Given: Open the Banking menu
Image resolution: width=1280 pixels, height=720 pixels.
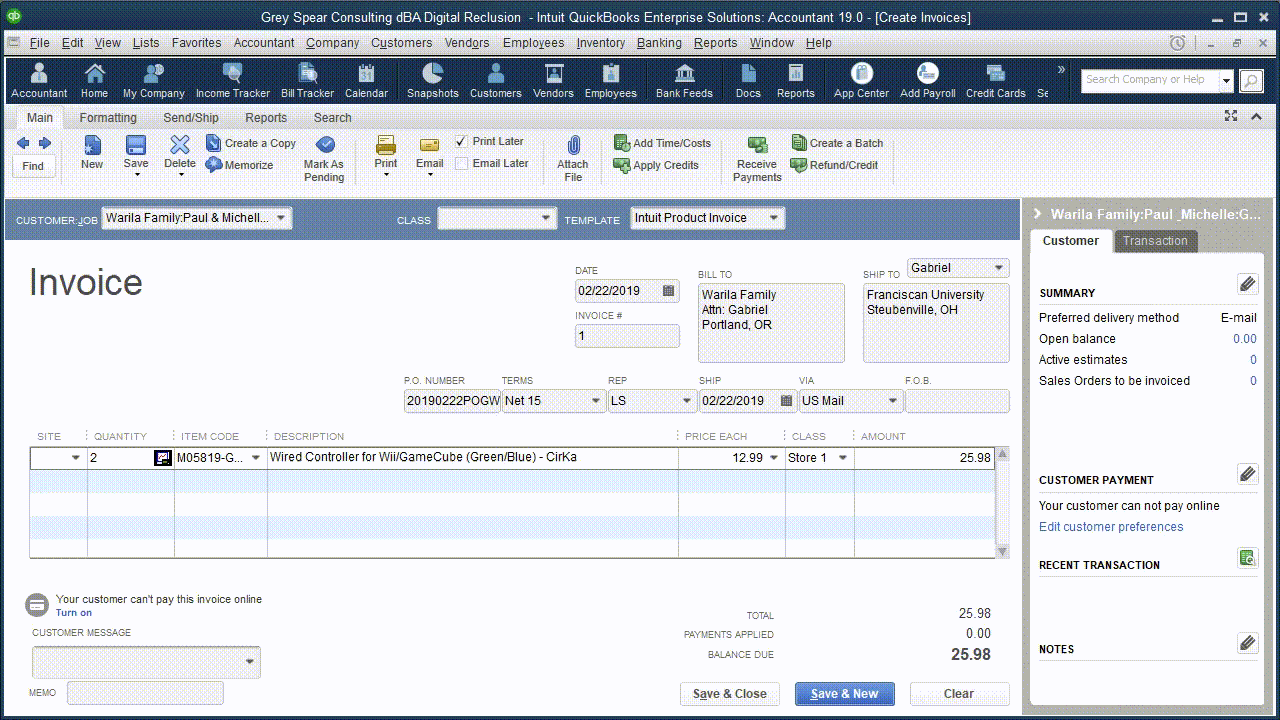Looking at the screenshot, I should coord(659,43).
